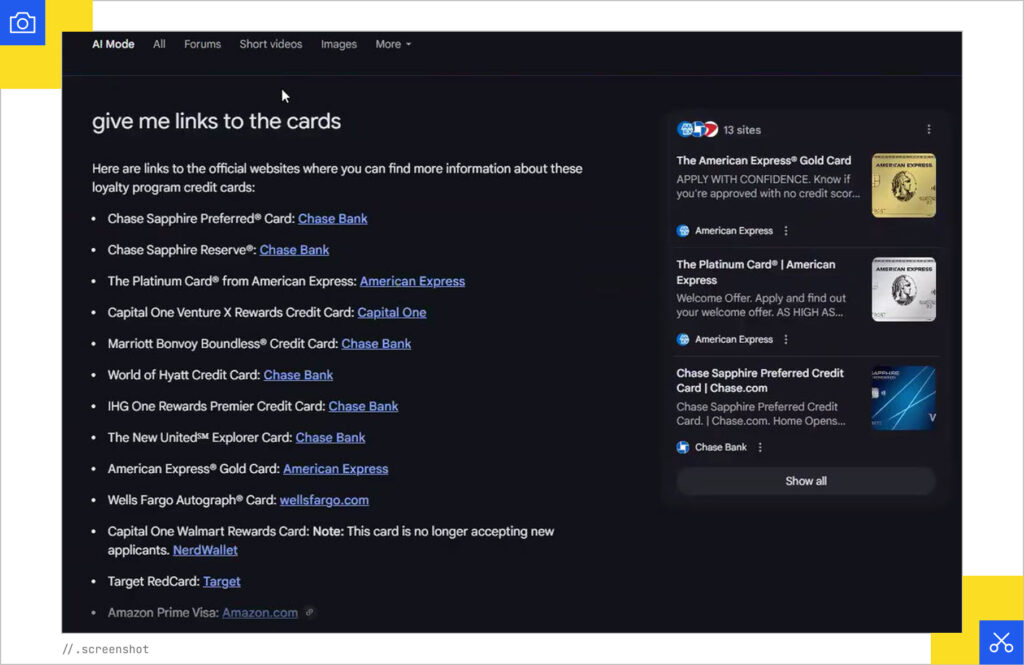Image resolution: width=1024 pixels, height=665 pixels.
Task: Expand the sites list with Show all
Action: [x=805, y=481]
